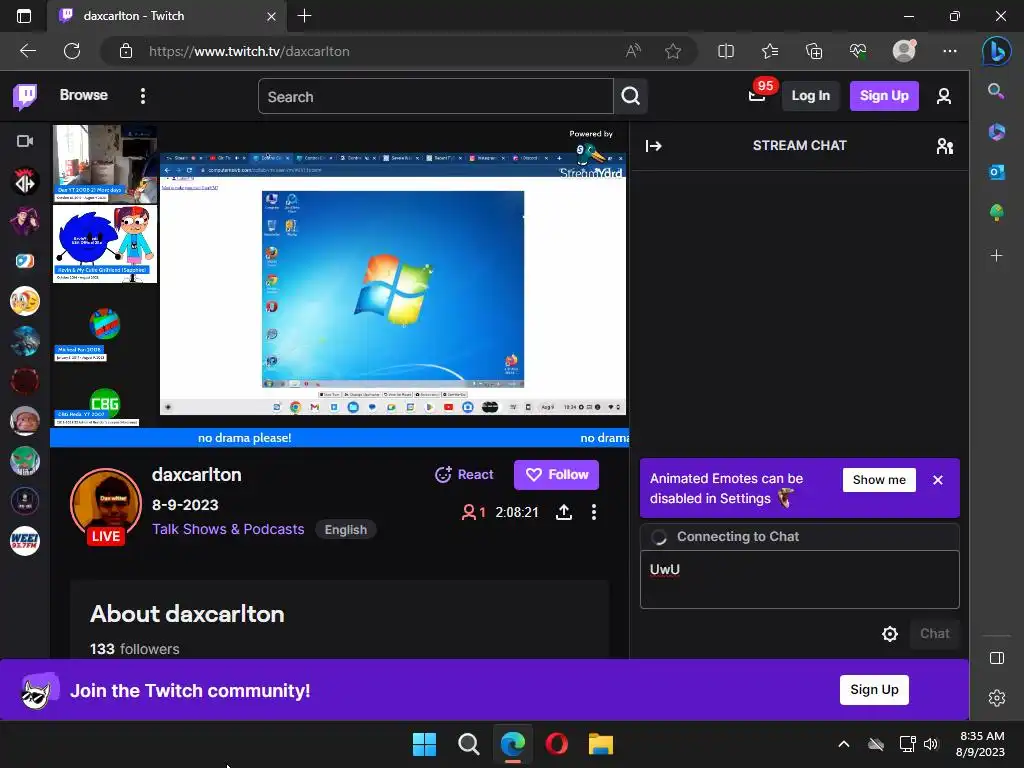
Task: Open the stream options three-dot menu
Action: click(x=594, y=512)
